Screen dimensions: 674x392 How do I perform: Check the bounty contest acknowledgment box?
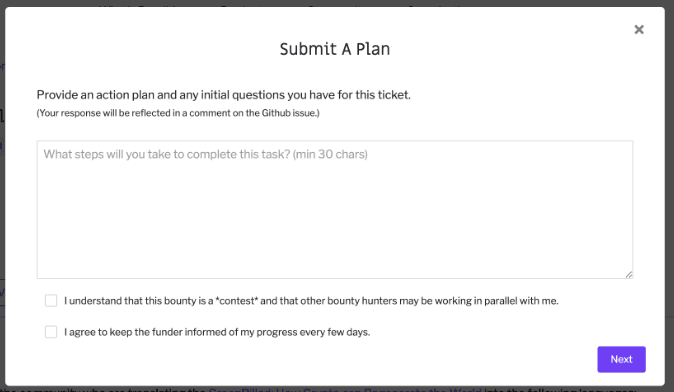pyautogui.click(x=51, y=300)
